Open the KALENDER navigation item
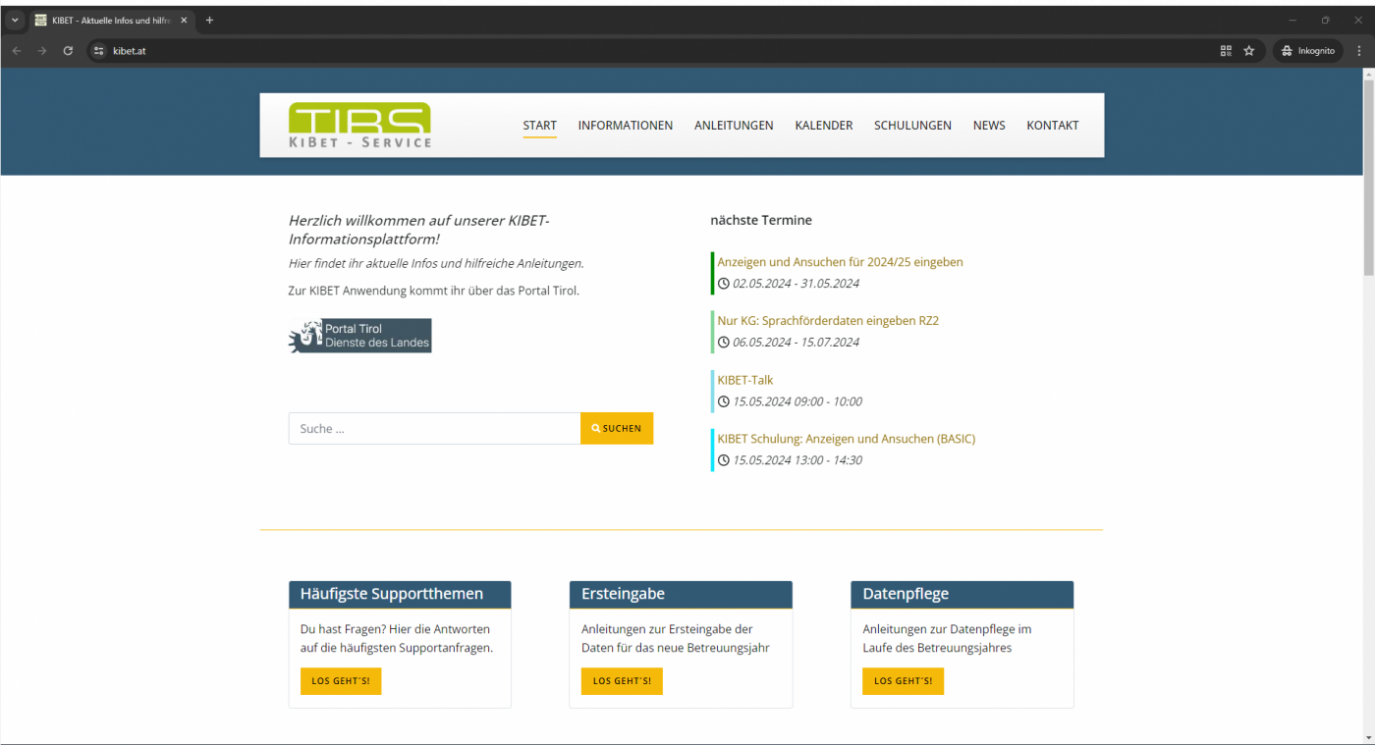The height and width of the screenshot is (745, 1375). pos(823,125)
